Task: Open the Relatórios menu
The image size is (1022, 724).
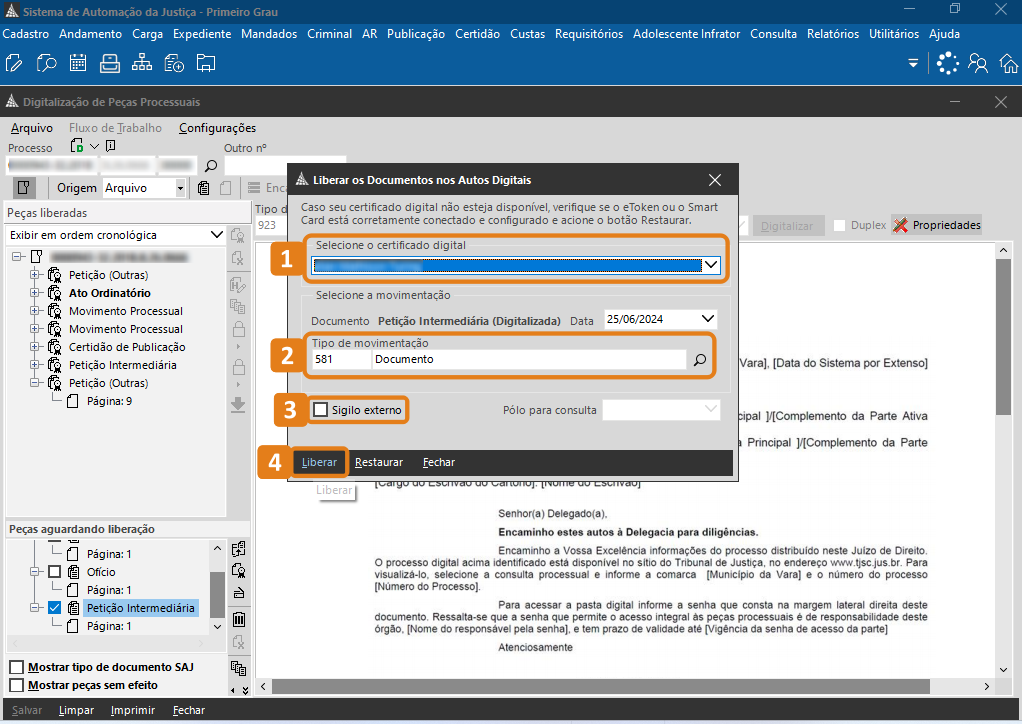Action: [x=832, y=34]
